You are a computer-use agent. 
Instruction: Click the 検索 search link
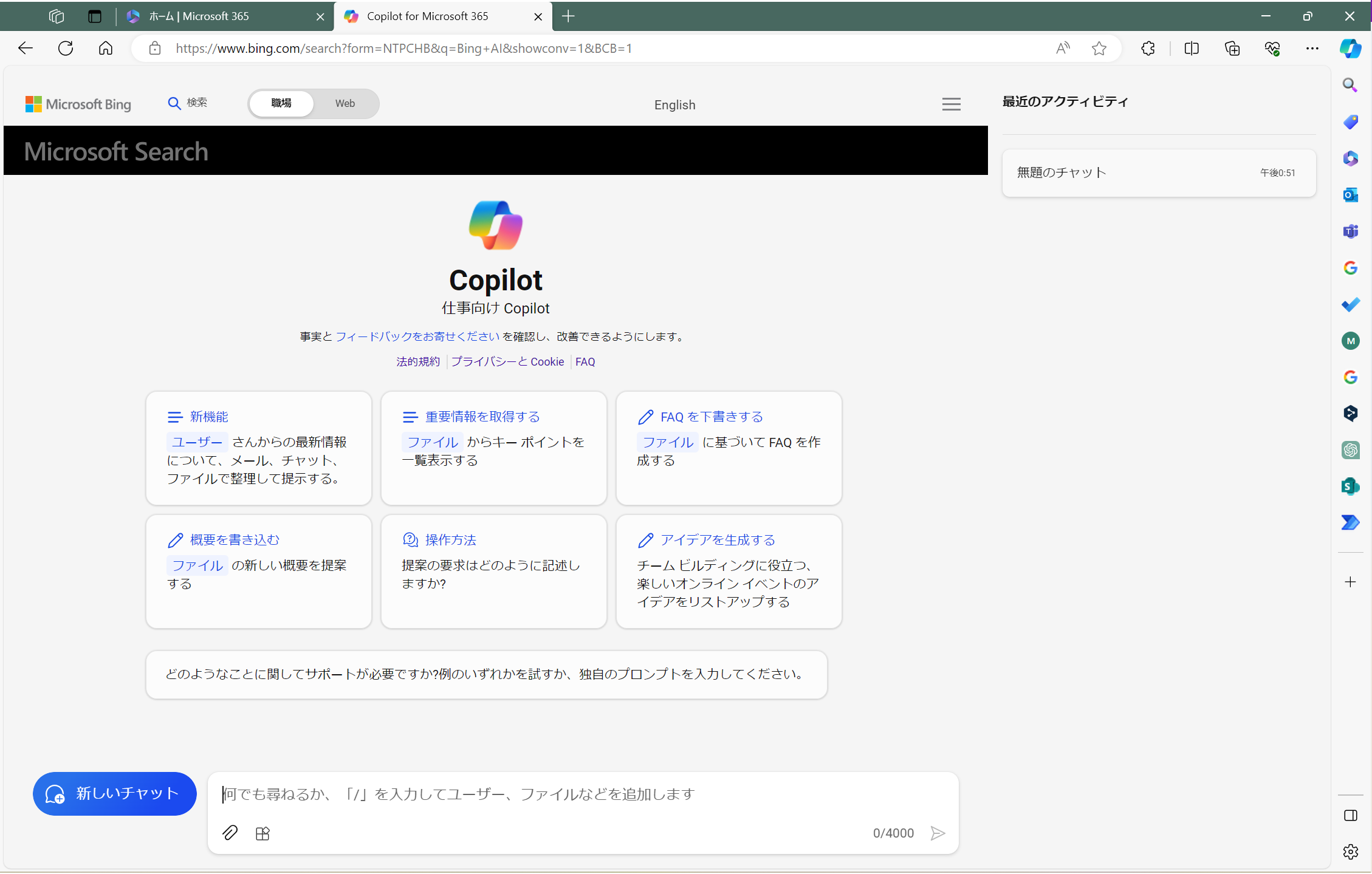pyautogui.click(x=188, y=103)
